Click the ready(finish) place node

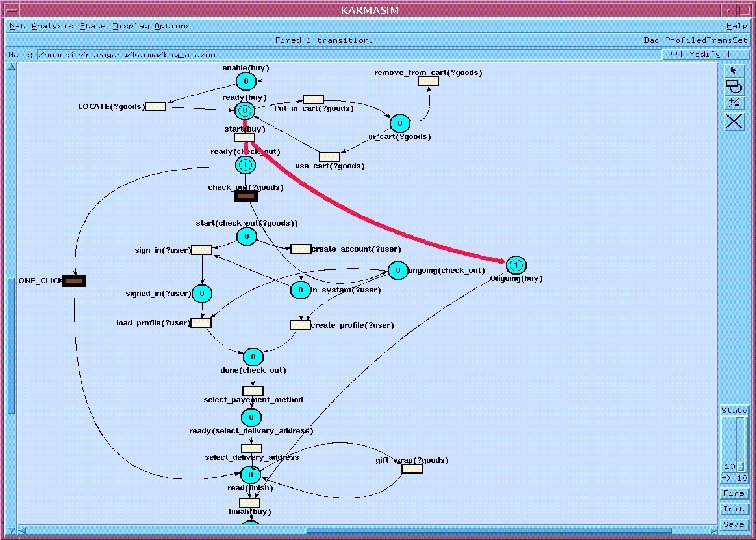pos(251,475)
